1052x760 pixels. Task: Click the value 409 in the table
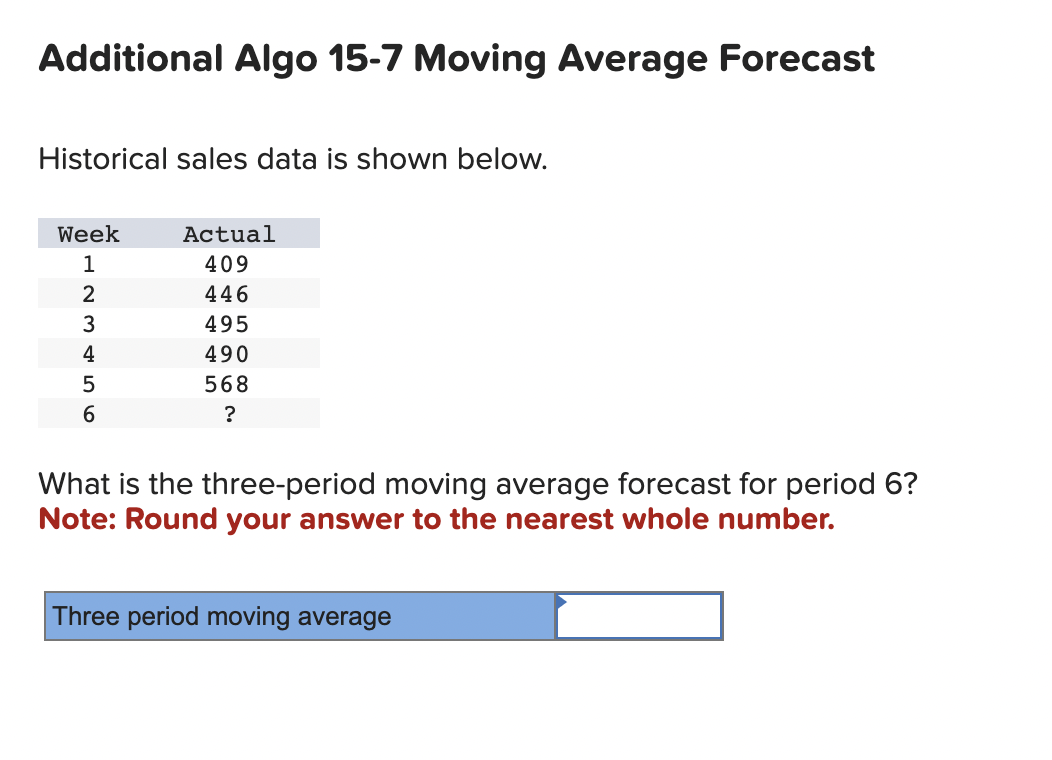pos(226,263)
